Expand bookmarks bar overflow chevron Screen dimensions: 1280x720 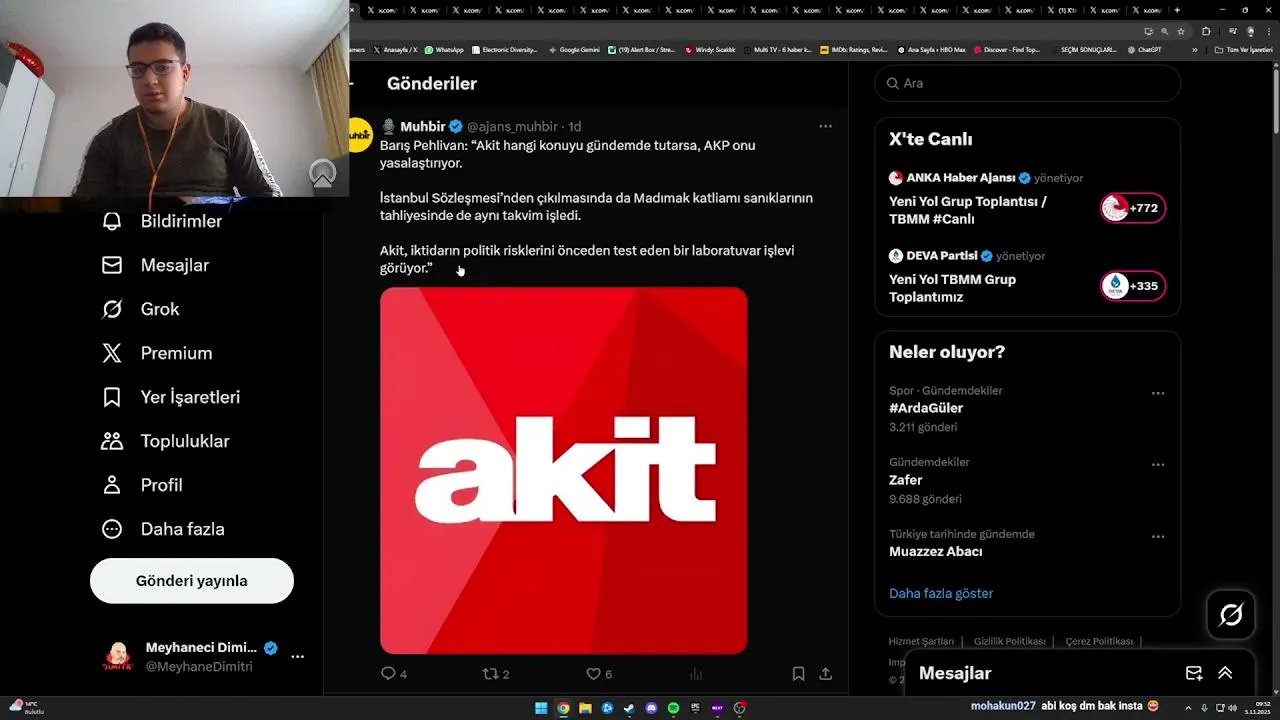pos(1194,50)
